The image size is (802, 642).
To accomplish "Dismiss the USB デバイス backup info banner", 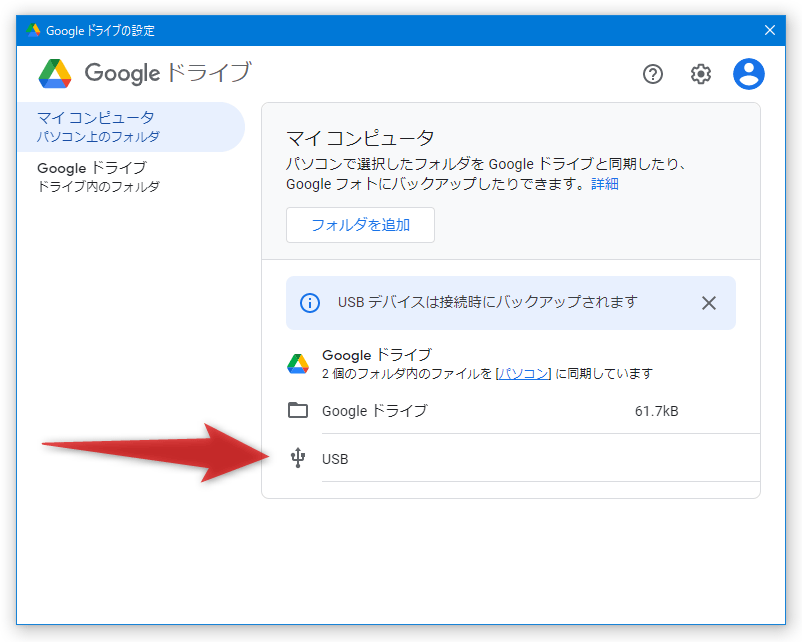I will [708, 303].
